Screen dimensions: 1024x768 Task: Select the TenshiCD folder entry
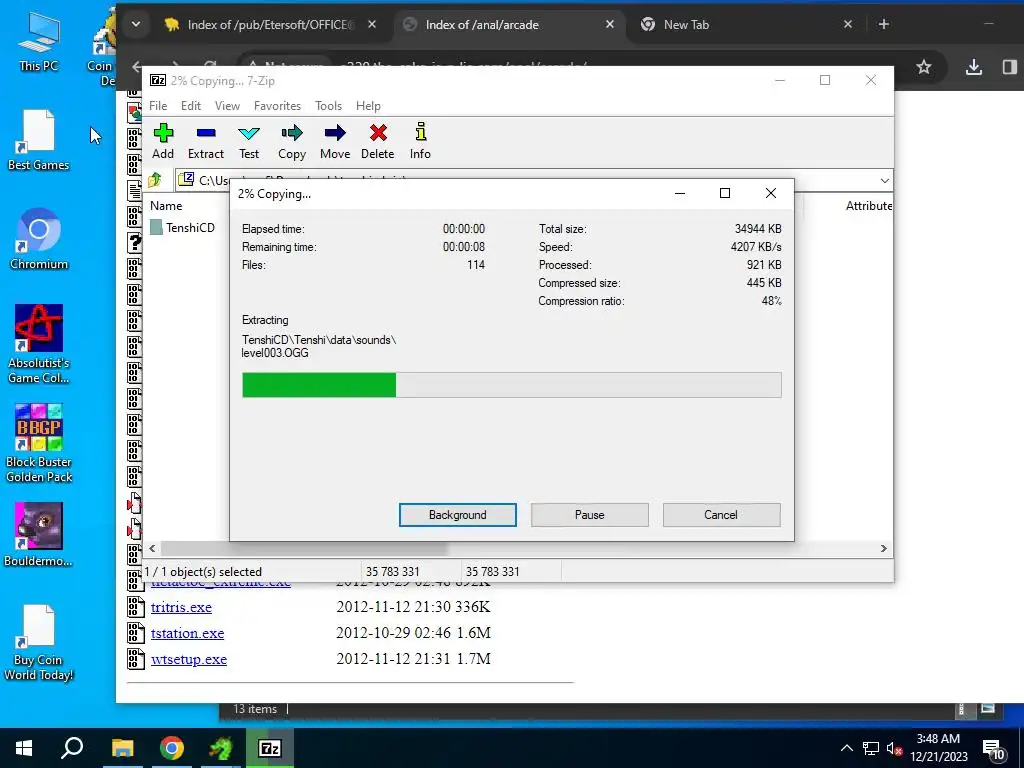point(182,227)
